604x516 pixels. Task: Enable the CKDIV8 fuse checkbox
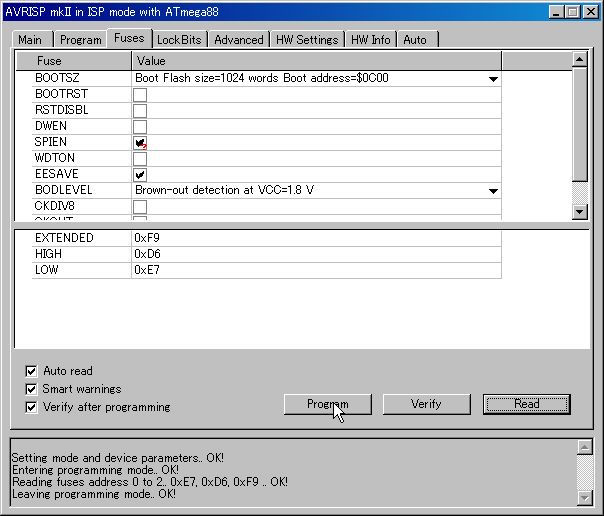click(x=140, y=207)
